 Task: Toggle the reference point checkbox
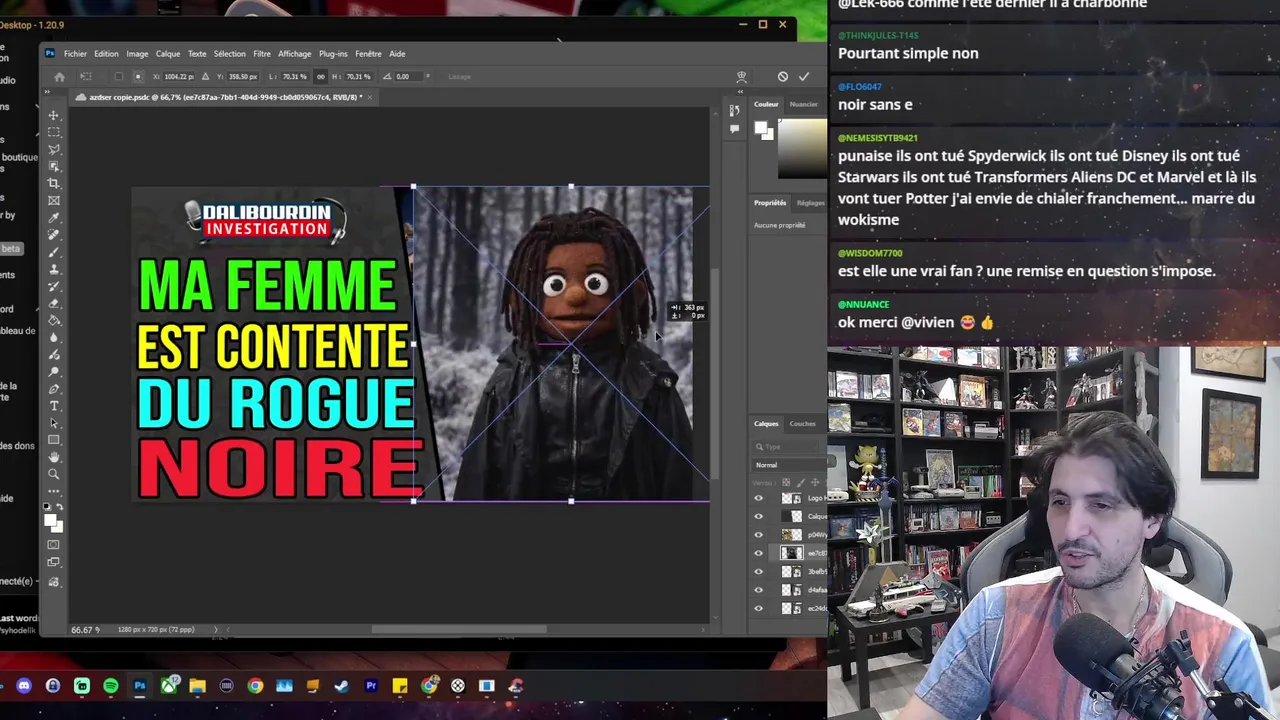click(119, 77)
